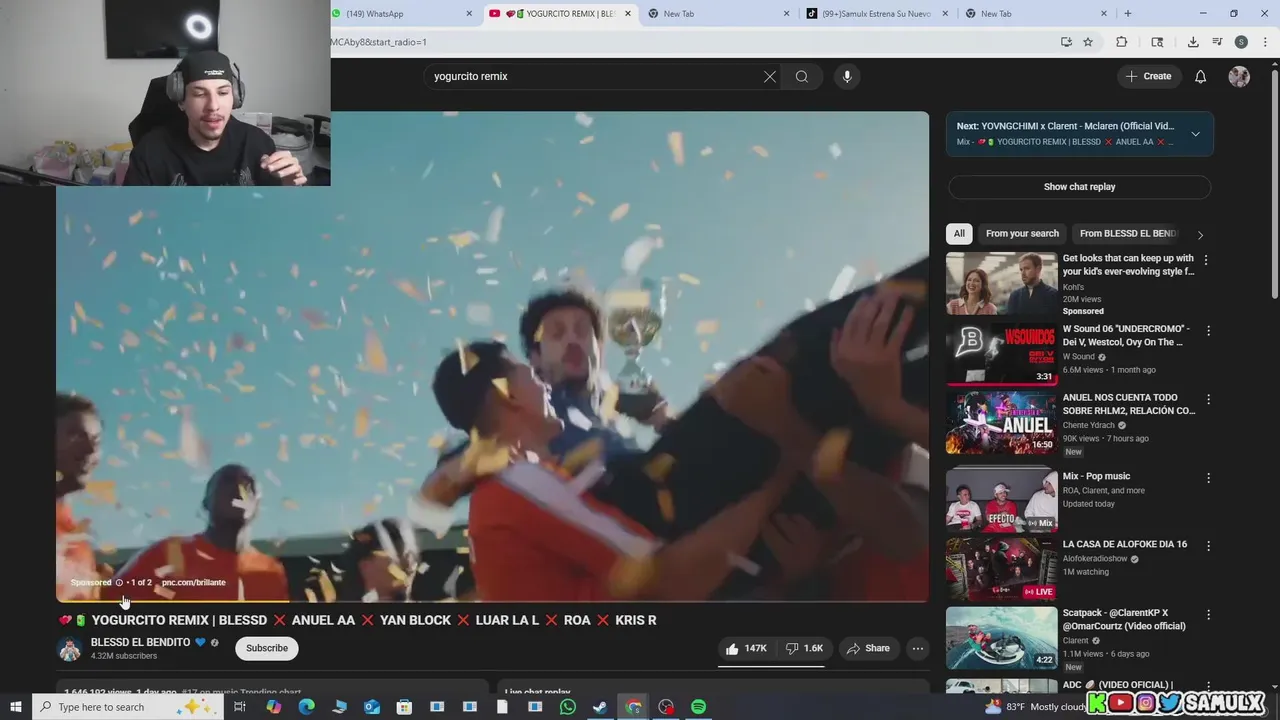Open Chrome downloads icon
The image size is (1280, 720).
point(1193,42)
